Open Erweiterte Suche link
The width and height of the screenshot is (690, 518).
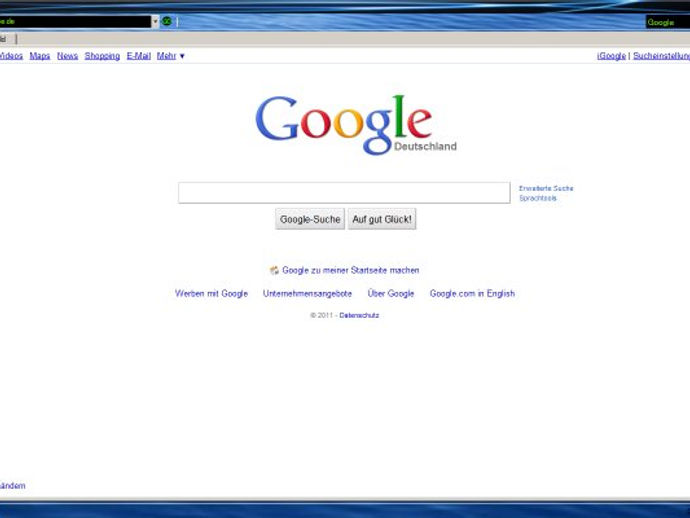click(x=546, y=188)
